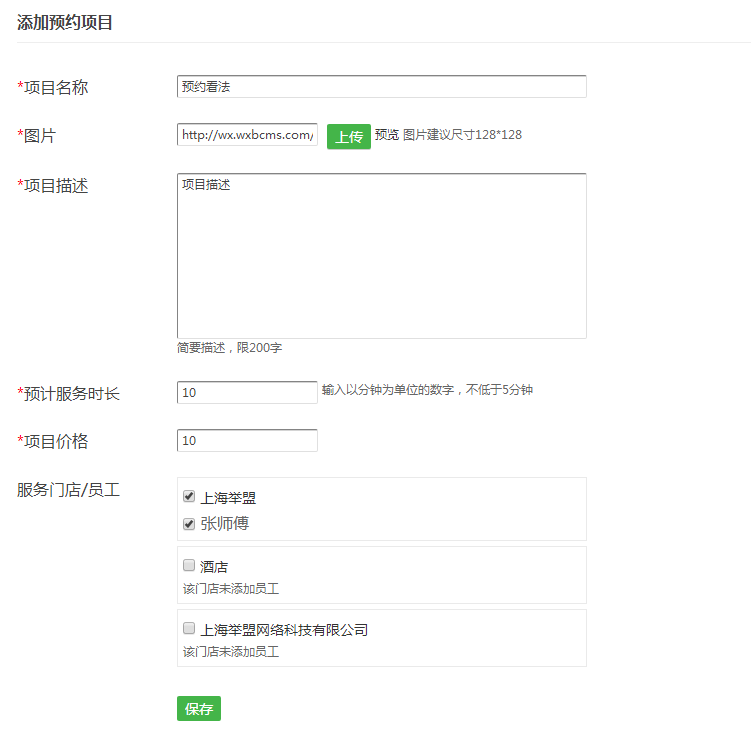Screen dimensions: 751x729
Task: Click the green 上传 upload button
Action: click(349, 137)
